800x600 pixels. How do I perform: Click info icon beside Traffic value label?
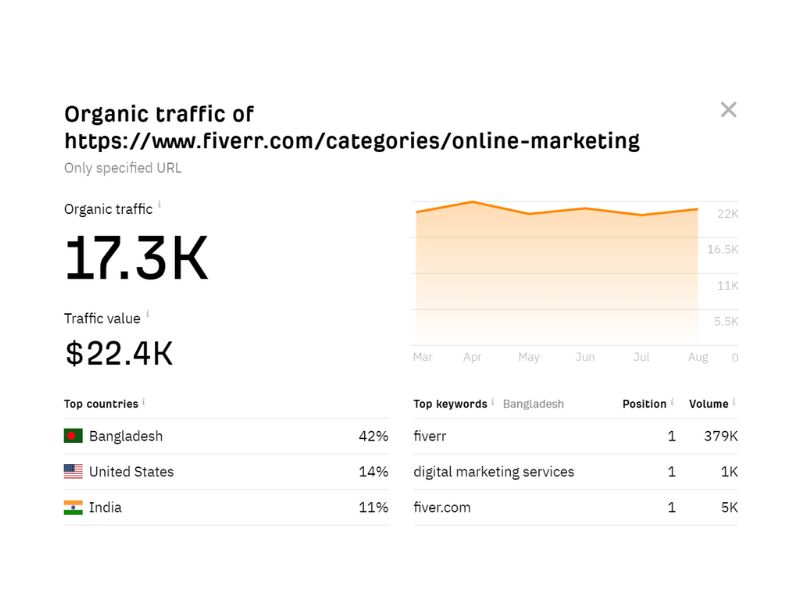[x=147, y=314]
